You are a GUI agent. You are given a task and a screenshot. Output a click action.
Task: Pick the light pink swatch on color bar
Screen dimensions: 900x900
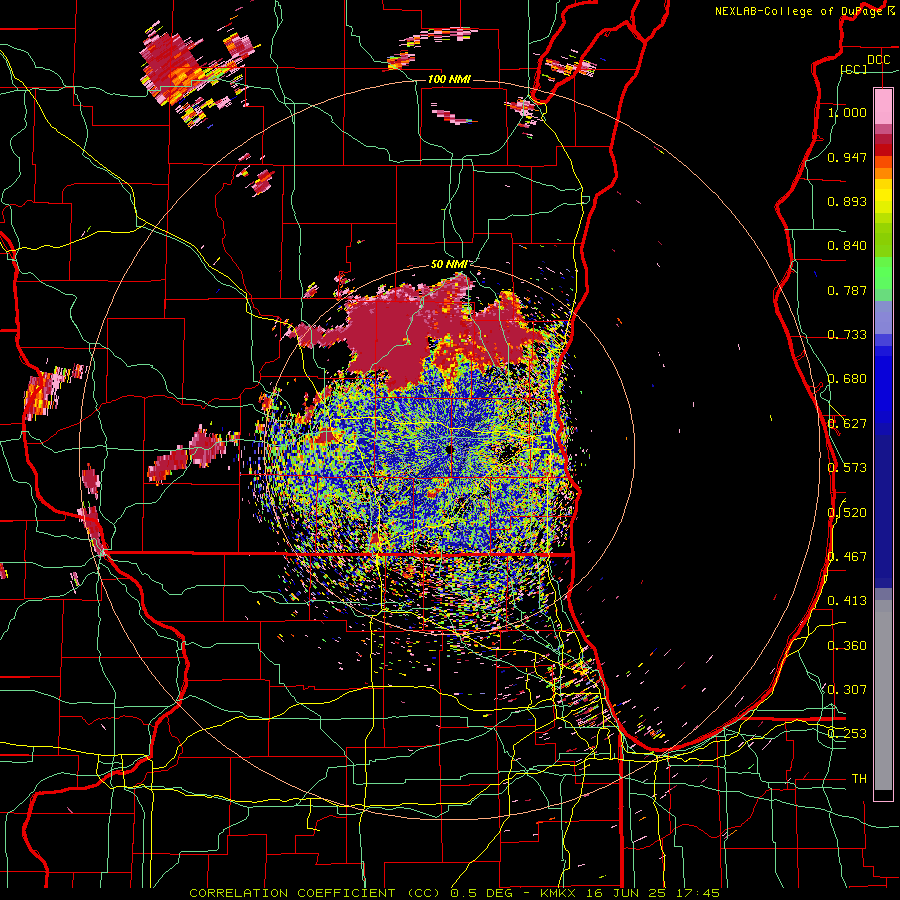tap(883, 106)
